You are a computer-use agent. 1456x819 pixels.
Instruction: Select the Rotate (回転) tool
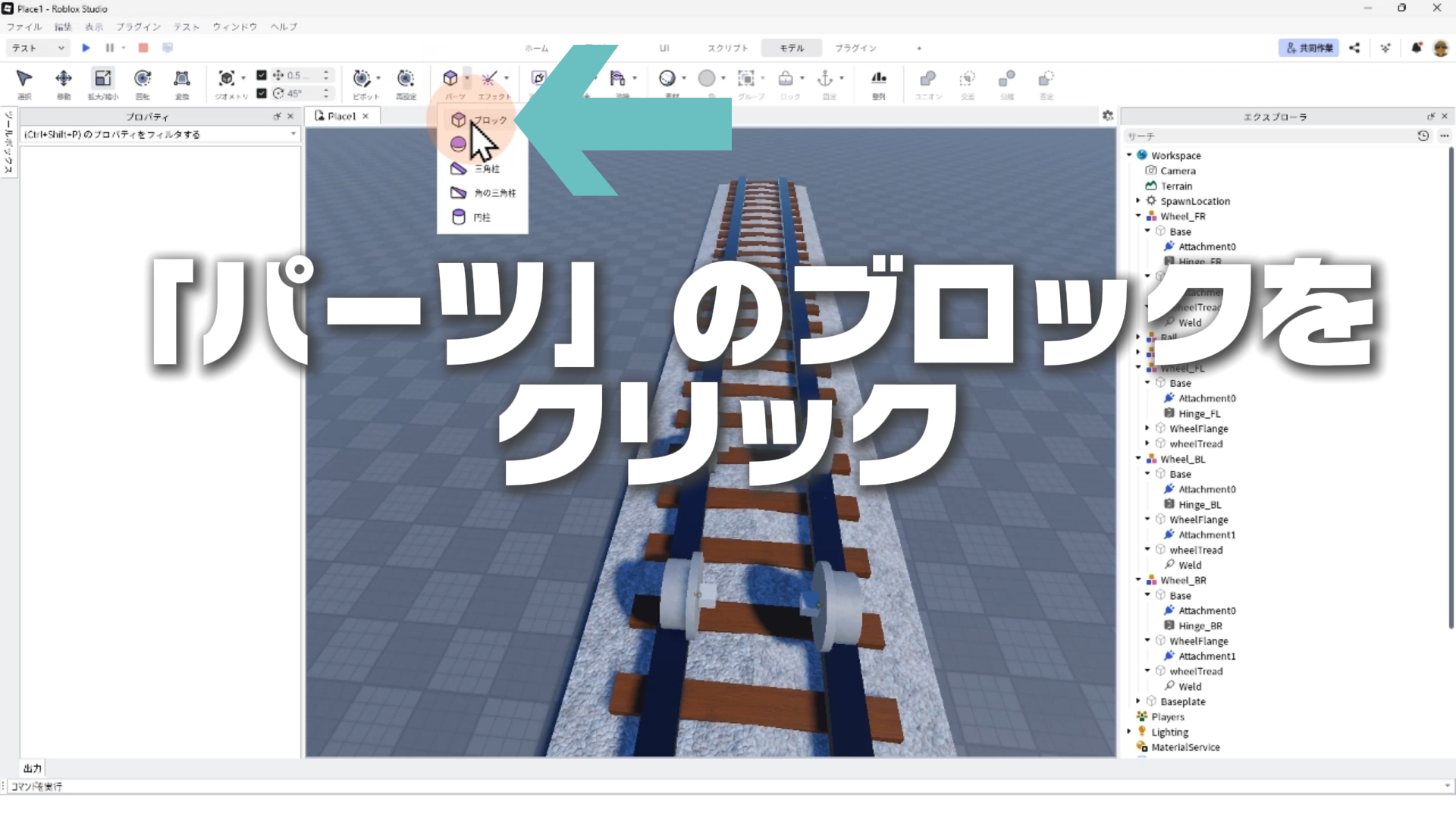(143, 79)
